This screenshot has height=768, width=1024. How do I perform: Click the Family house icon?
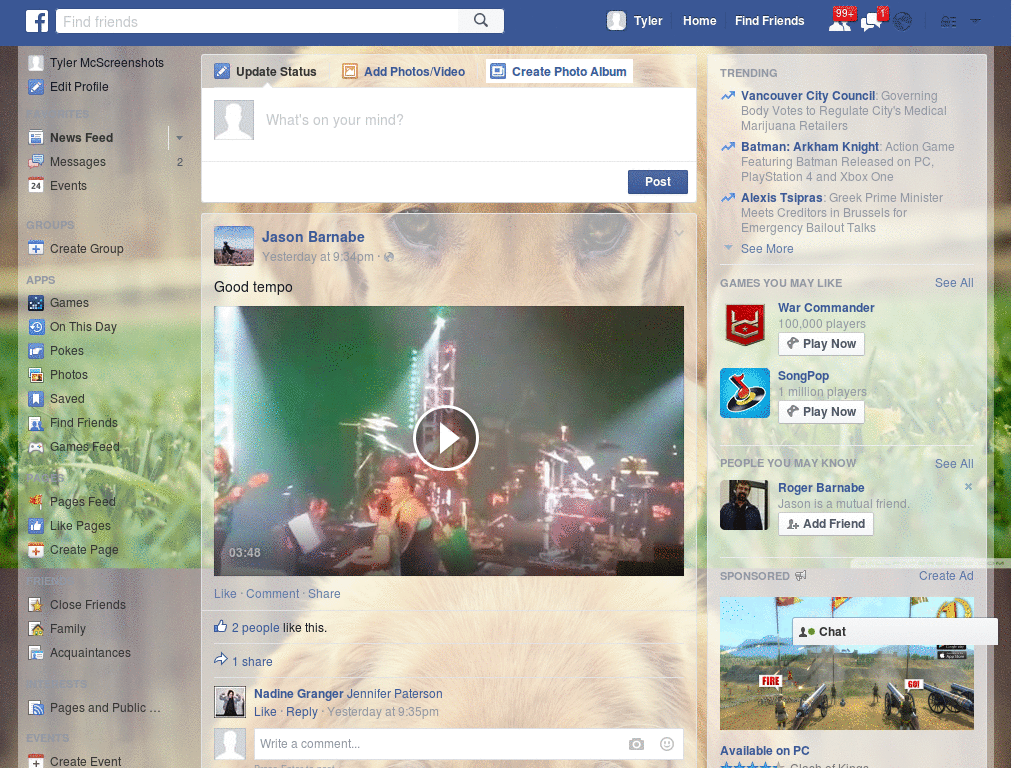pyautogui.click(x=36, y=629)
